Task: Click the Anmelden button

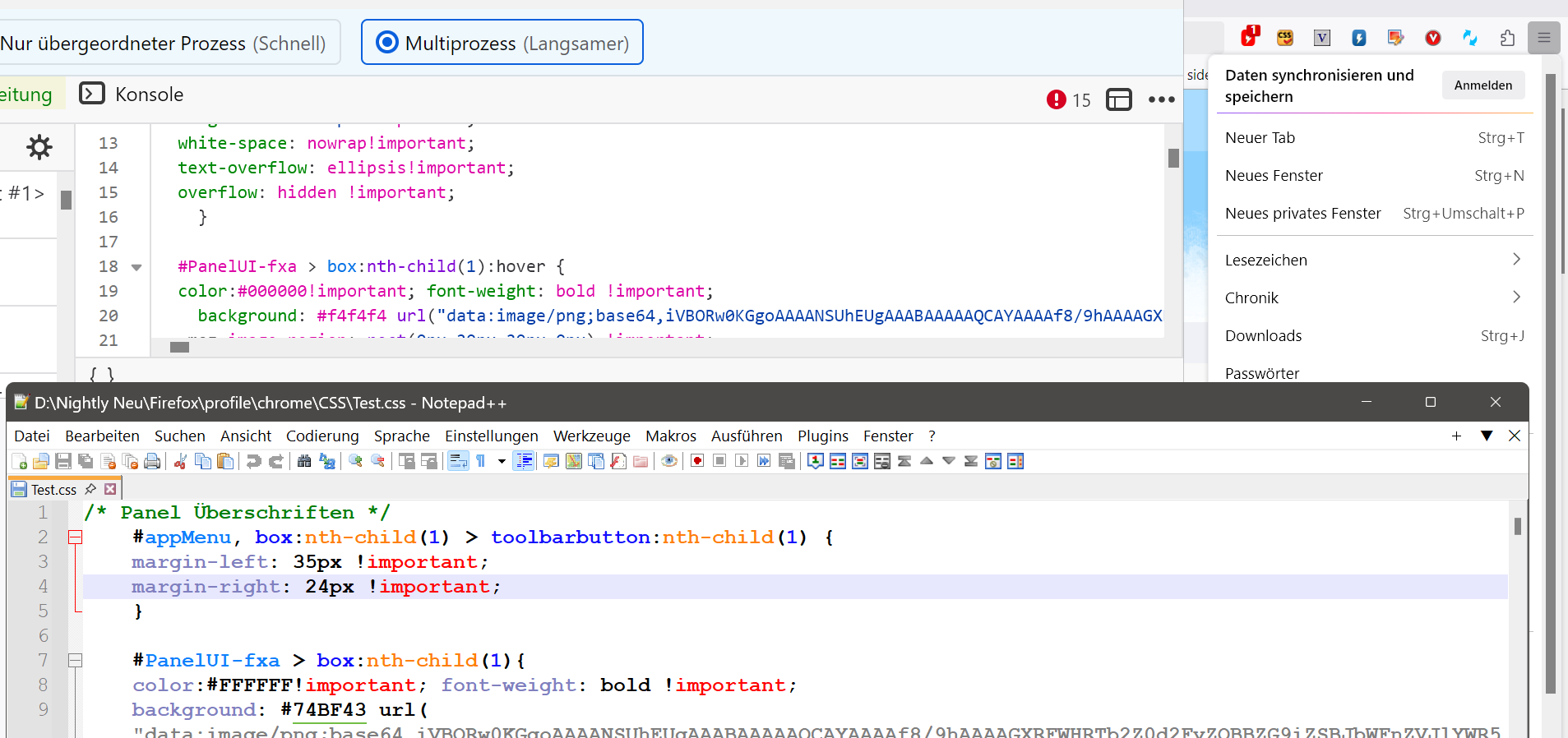Action: point(1482,85)
